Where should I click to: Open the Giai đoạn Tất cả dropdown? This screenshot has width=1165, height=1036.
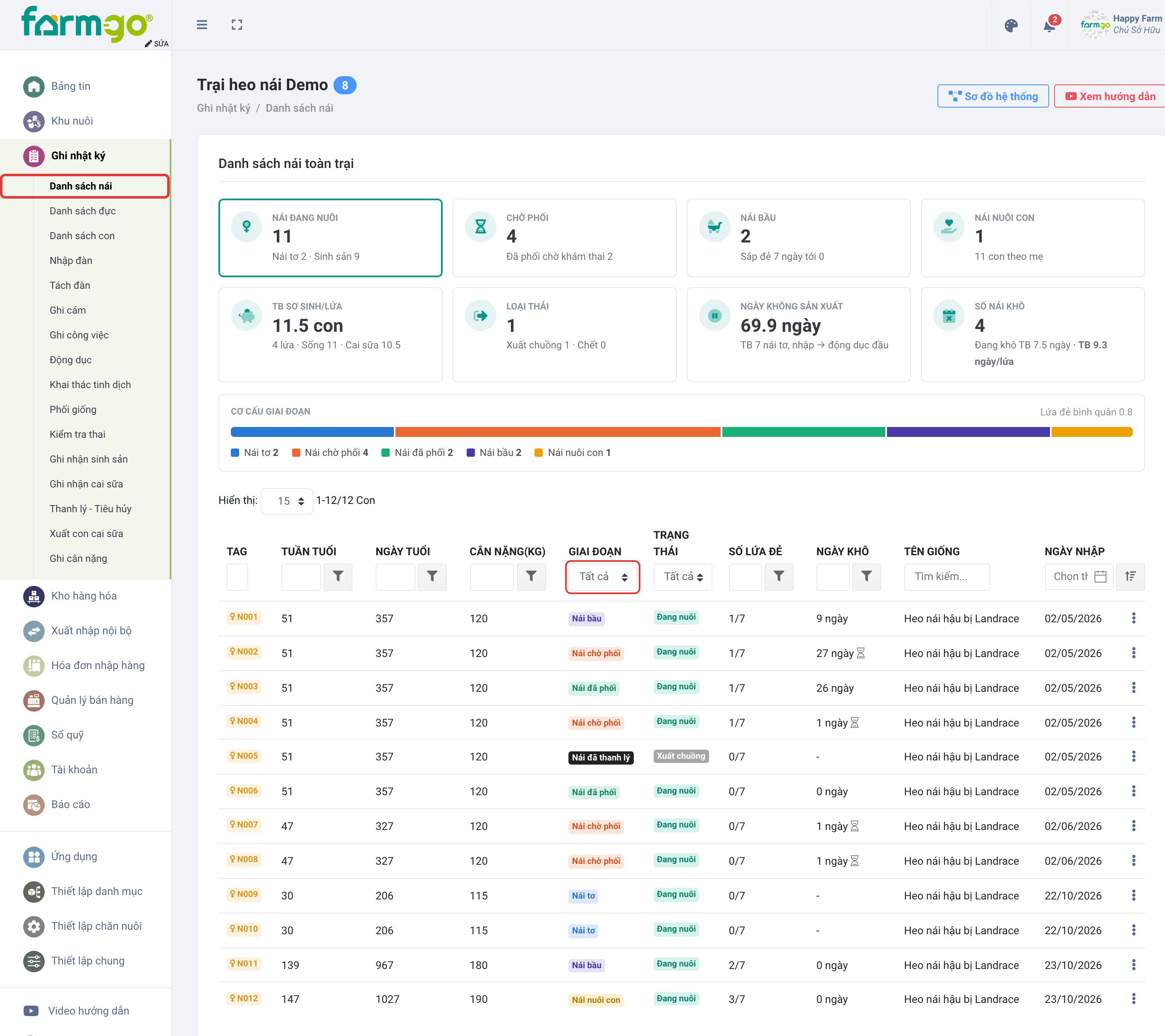pyautogui.click(x=602, y=577)
